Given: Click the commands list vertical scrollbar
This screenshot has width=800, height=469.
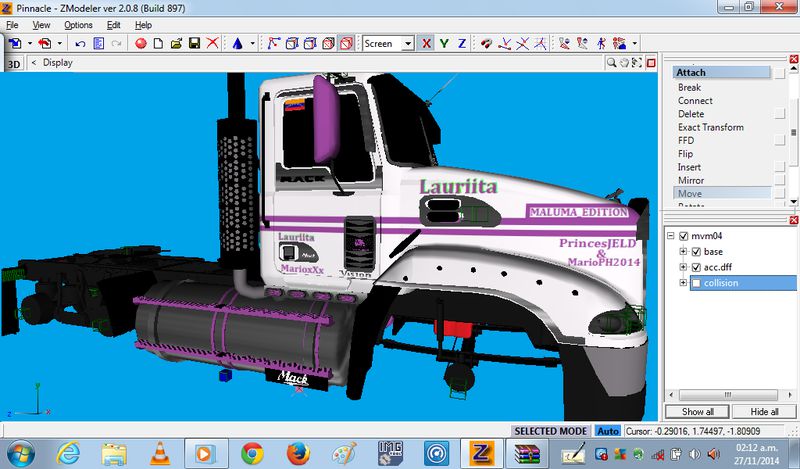Looking at the screenshot, I should (x=794, y=135).
